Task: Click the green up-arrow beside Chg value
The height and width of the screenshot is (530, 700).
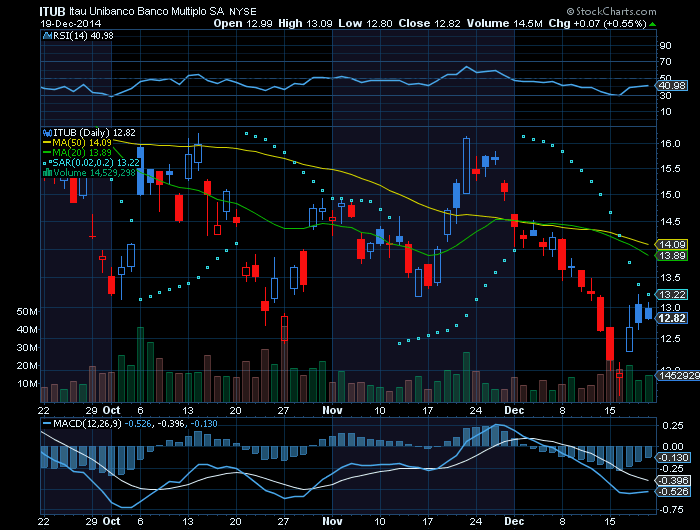Action: (x=653, y=24)
